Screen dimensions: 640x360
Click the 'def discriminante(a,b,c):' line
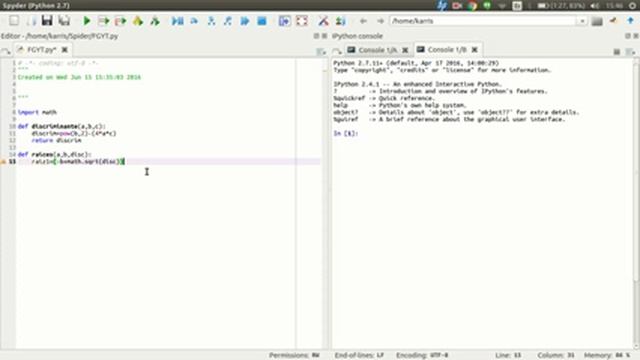[62, 127]
